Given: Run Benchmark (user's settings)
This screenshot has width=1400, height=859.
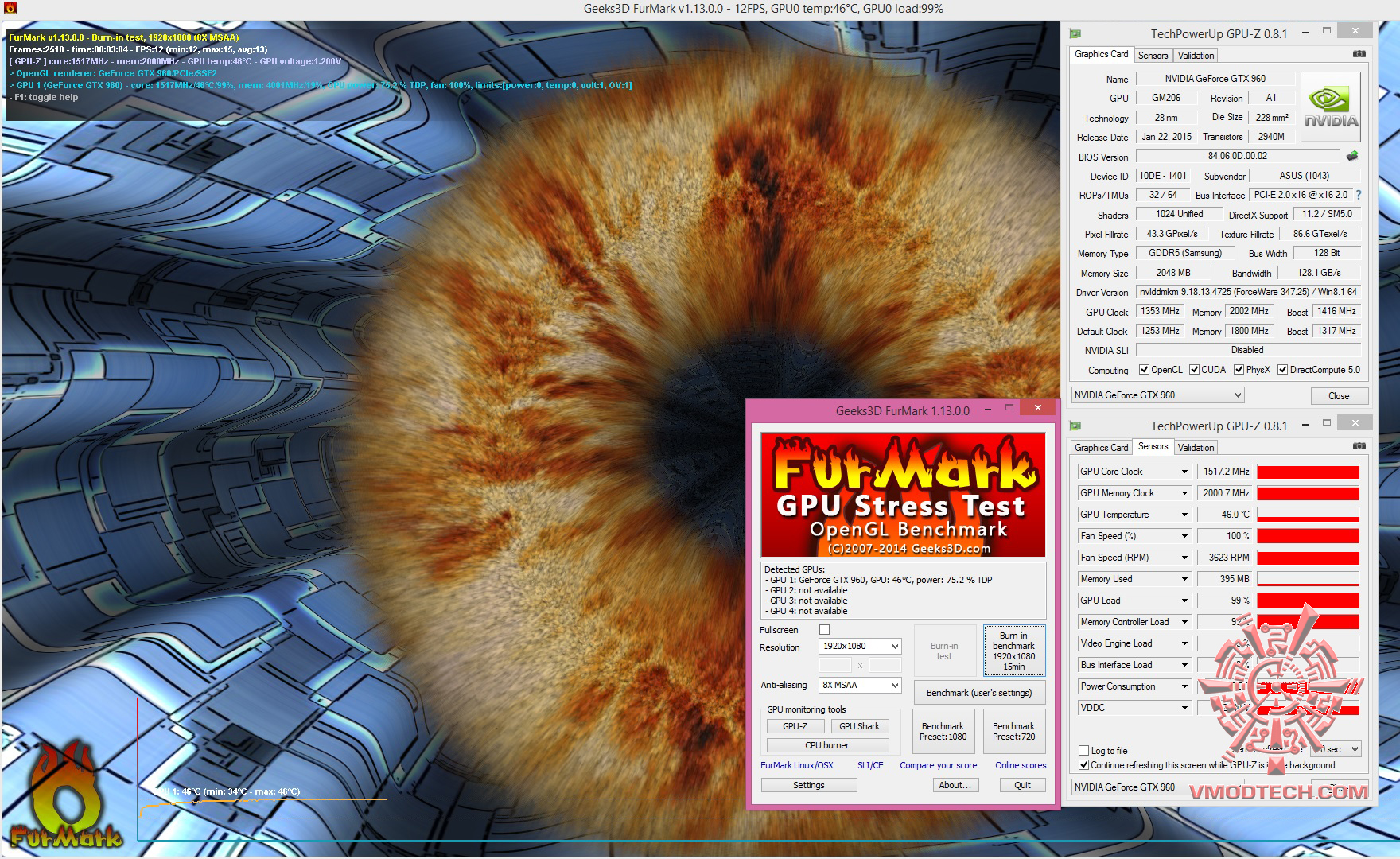Looking at the screenshot, I should 979,693.
